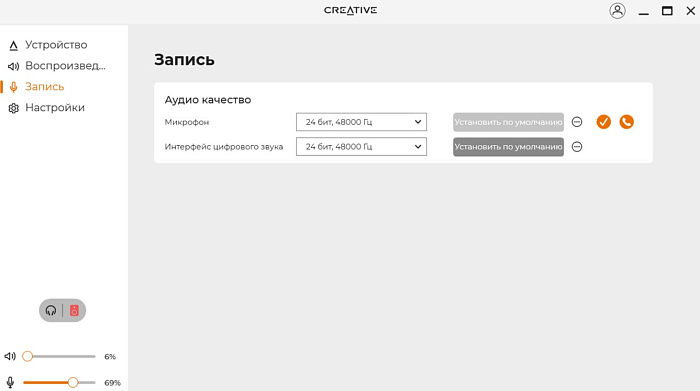Mute the playback speaker volume icon
This screenshot has width=700, height=391.
pos(10,356)
